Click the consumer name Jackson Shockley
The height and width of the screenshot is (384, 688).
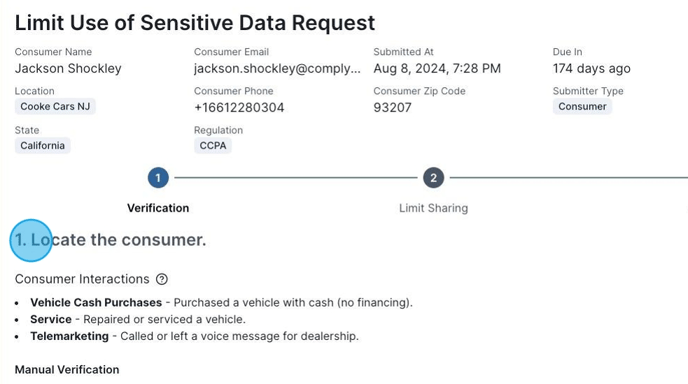(x=68, y=68)
